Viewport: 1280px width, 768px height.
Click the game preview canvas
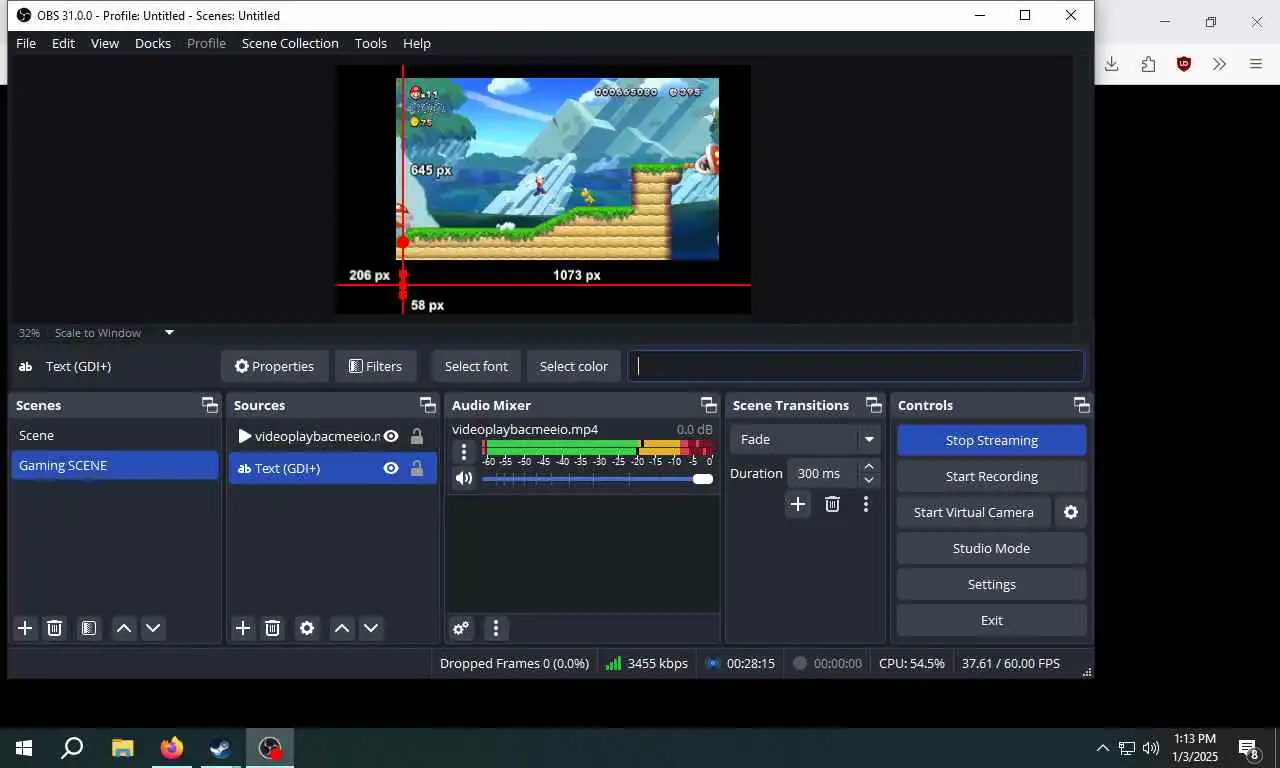543,189
